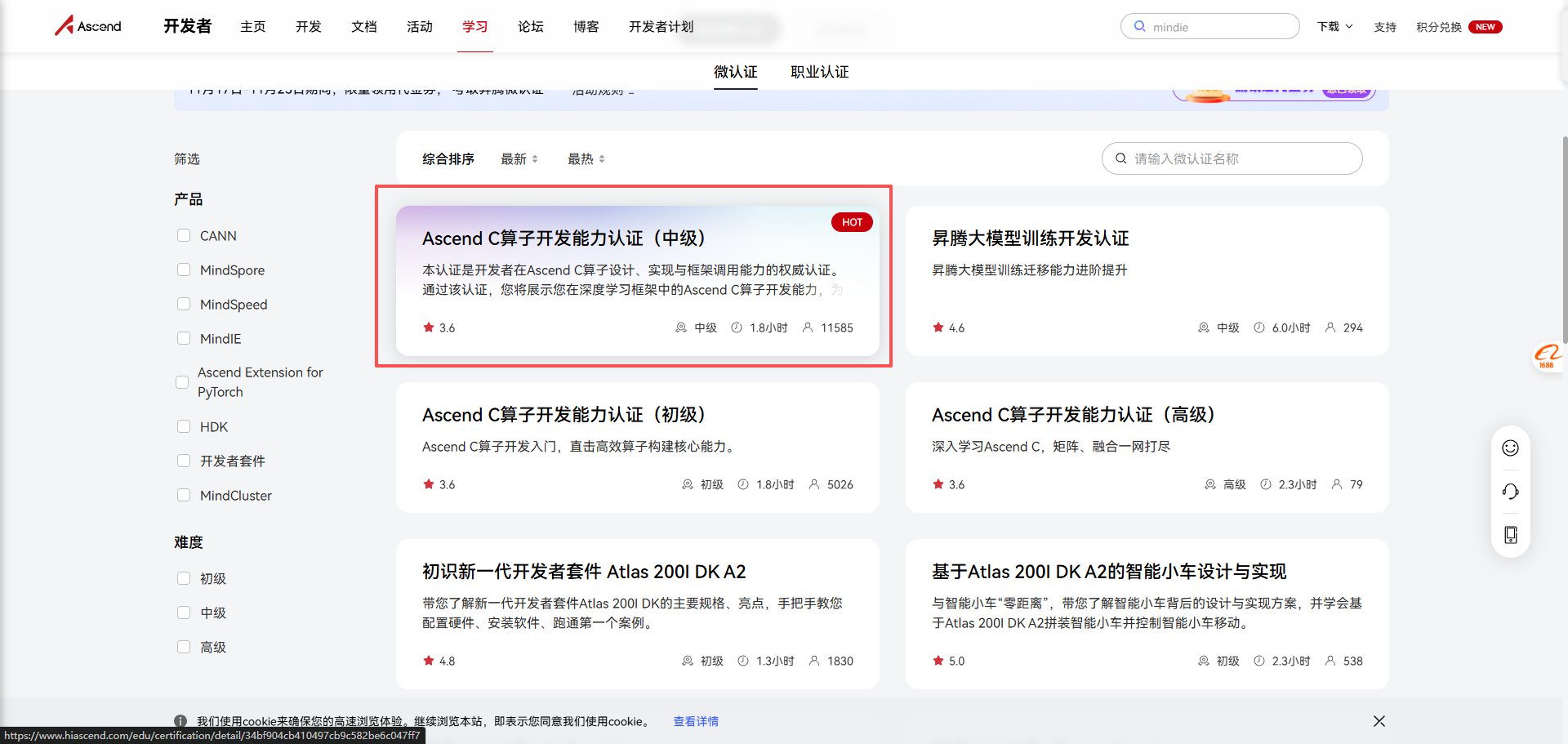The height and width of the screenshot is (744, 1568).
Task: Enable the MindCluster filter
Action: click(x=184, y=495)
